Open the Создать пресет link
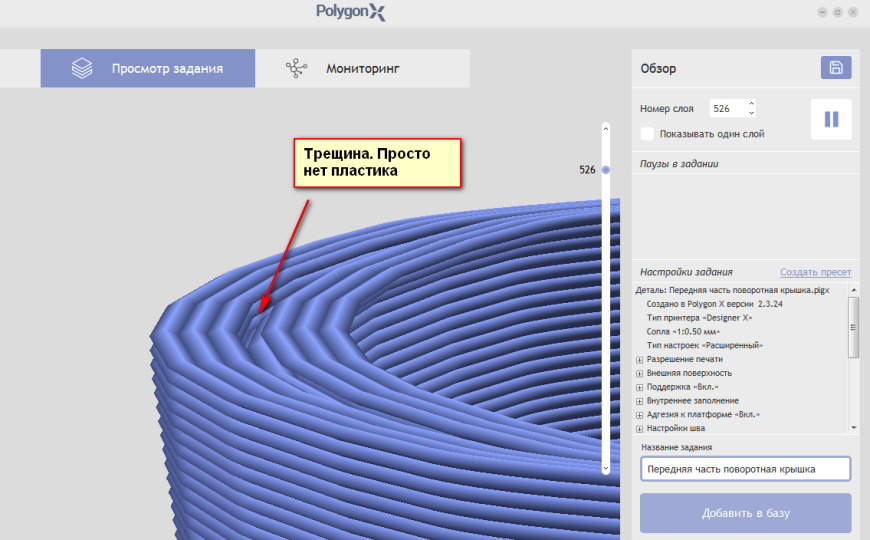 pyautogui.click(x=815, y=272)
